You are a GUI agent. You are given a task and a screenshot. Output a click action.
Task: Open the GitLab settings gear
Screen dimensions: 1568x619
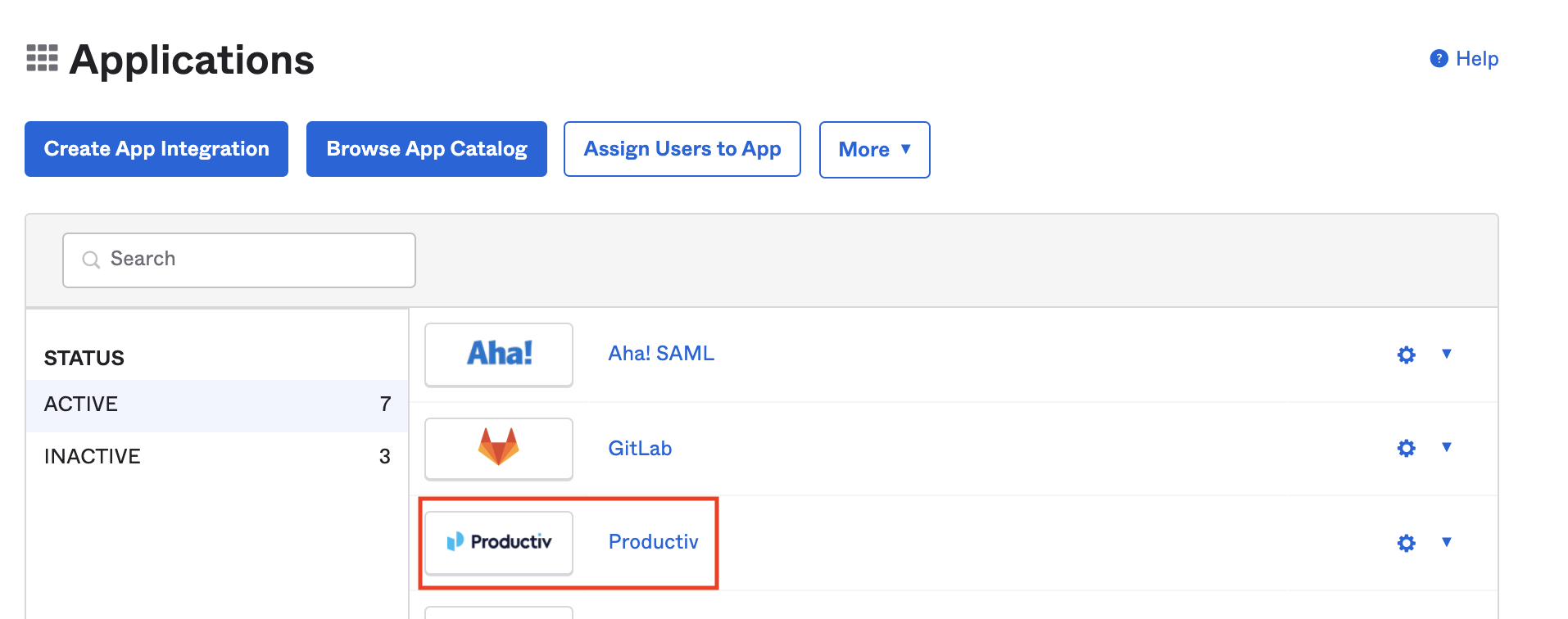1406,448
